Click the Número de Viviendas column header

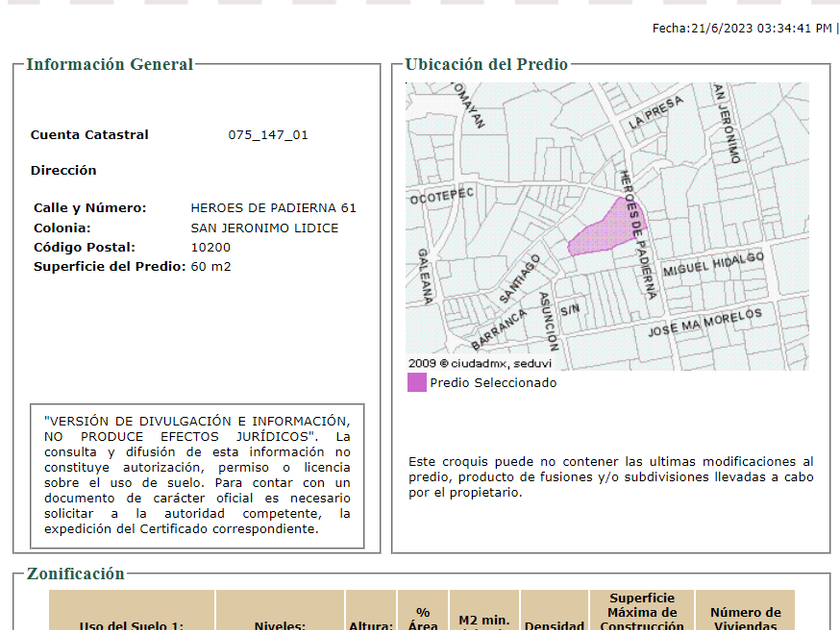coord(745,619)
